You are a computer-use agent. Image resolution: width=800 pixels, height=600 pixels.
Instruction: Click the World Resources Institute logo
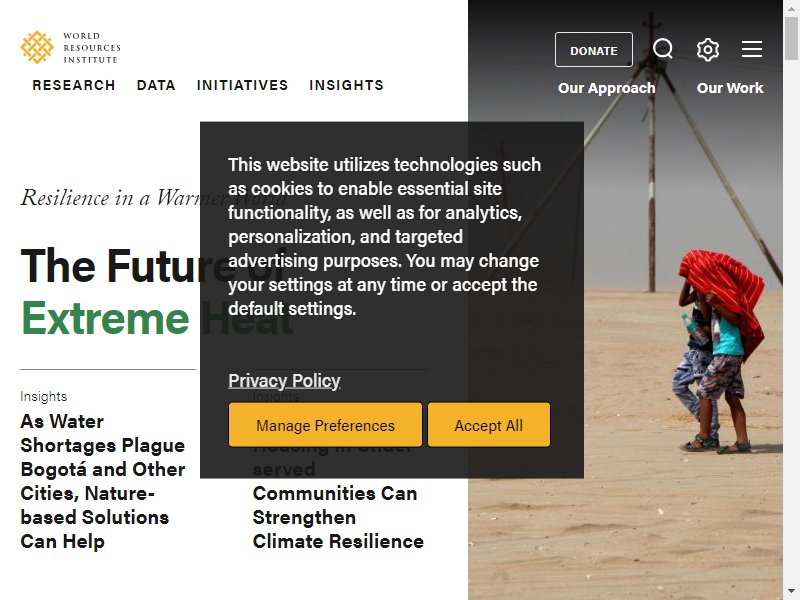click(x=70, y=47)
